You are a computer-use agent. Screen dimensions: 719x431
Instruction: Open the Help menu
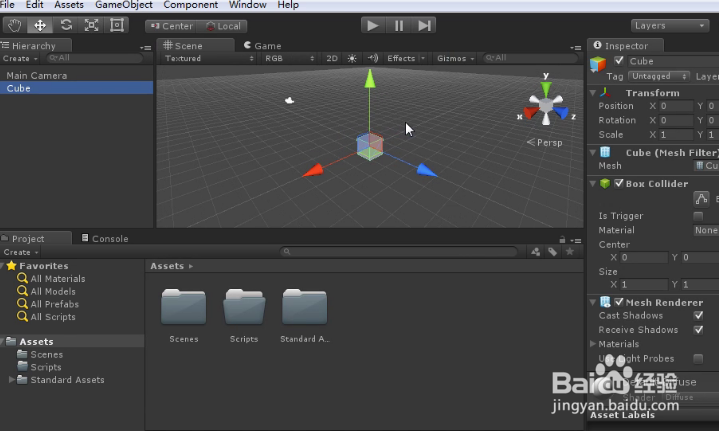[x=288, y=5]
